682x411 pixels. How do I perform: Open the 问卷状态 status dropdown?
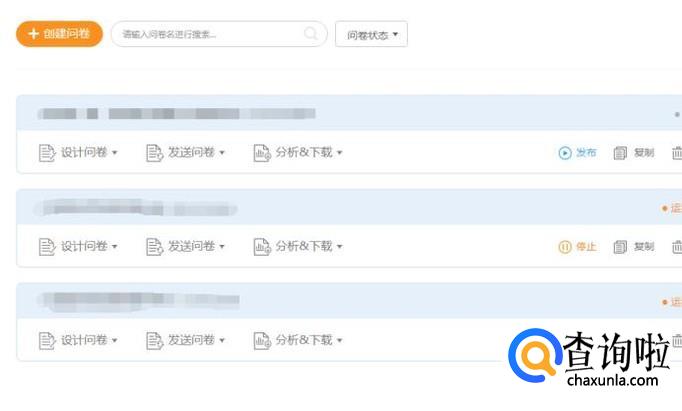point(371,35)
